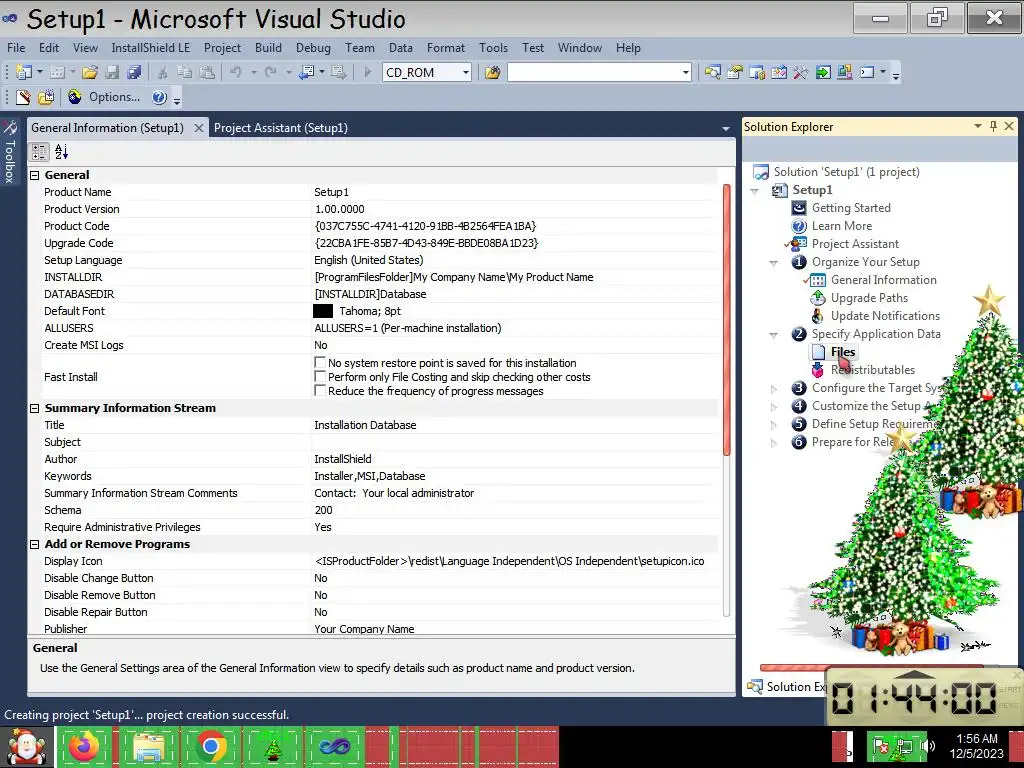Close the General Information (Setup1) tab

point(199,128)
